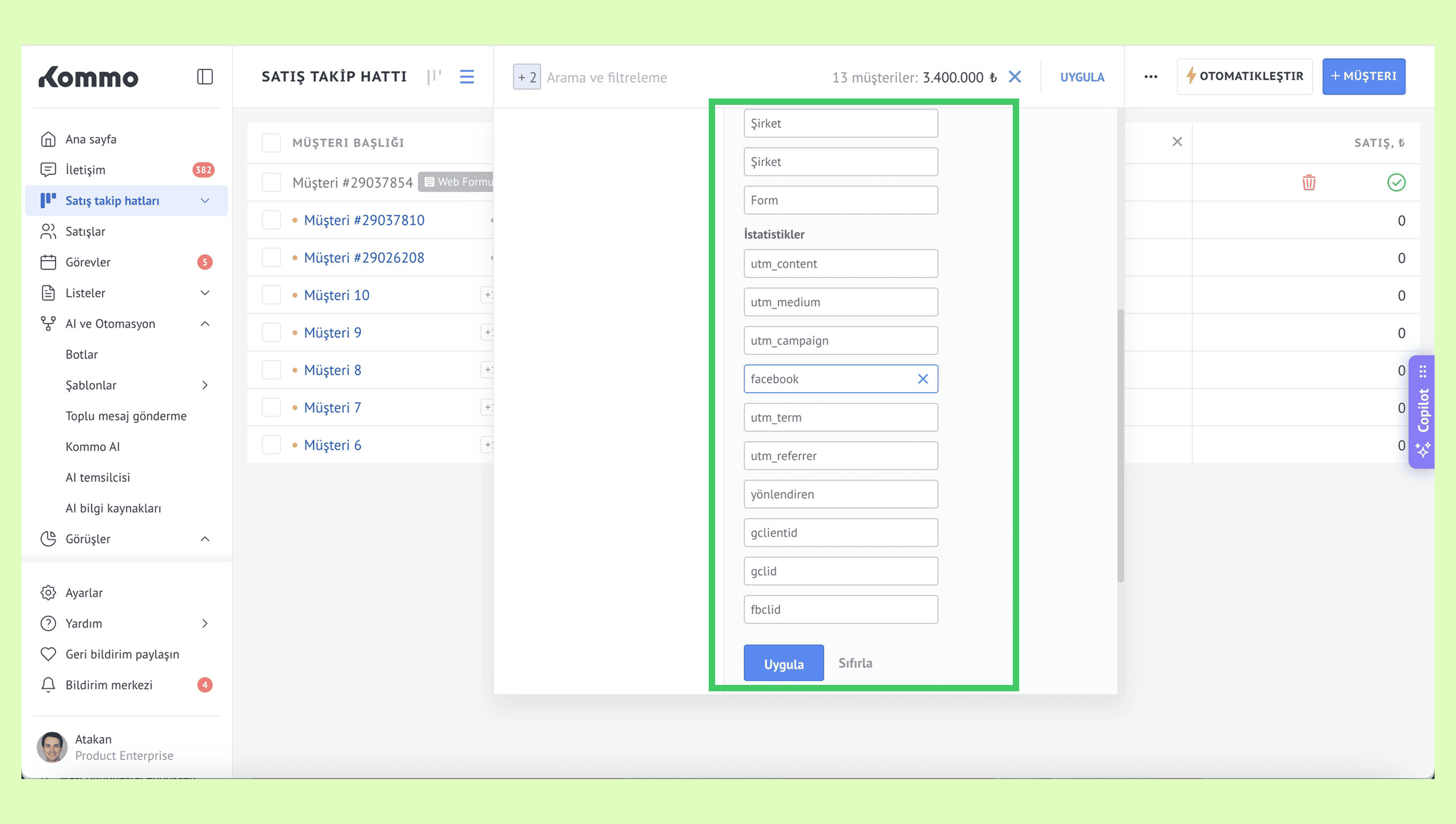Tick the Müşteri #29037810 checkbox
Screen dimensions: 1456x824
click(x=271, y=219)
